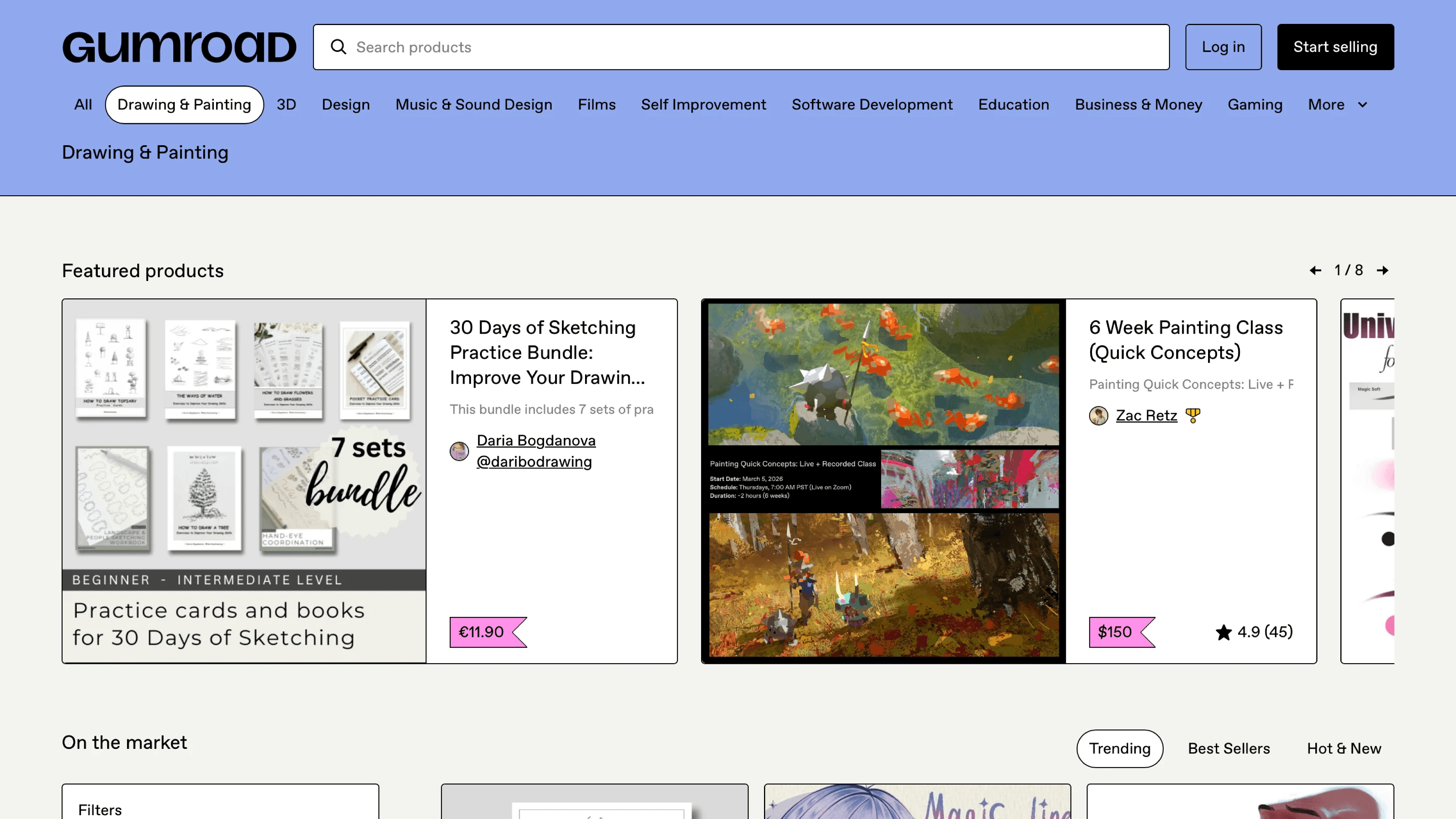Viewport: 1456px width, 819px height.
Task: Click the $150 price tag
Action: coord(1122,632)
